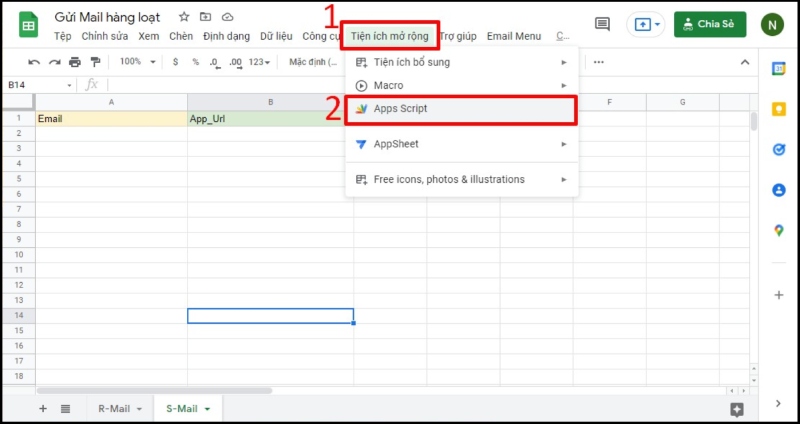Open the 123 number format dropdown
The height and width of the screenshot is (424, 800).
tap(259, 62)
